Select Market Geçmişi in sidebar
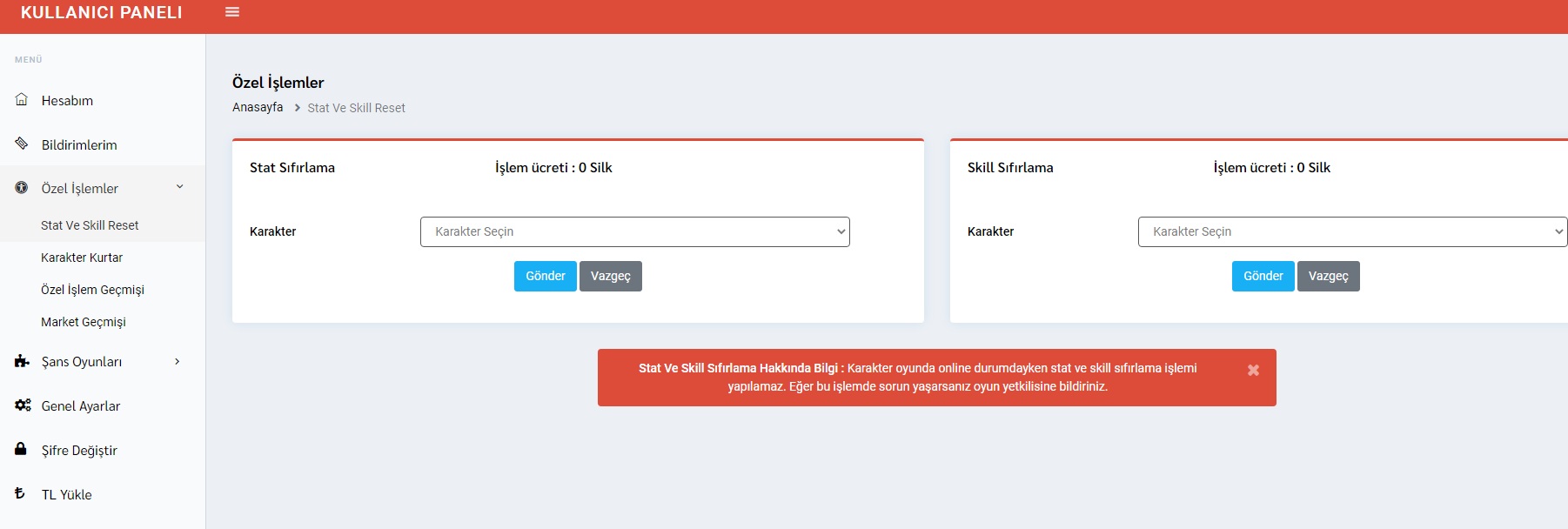 84,322
